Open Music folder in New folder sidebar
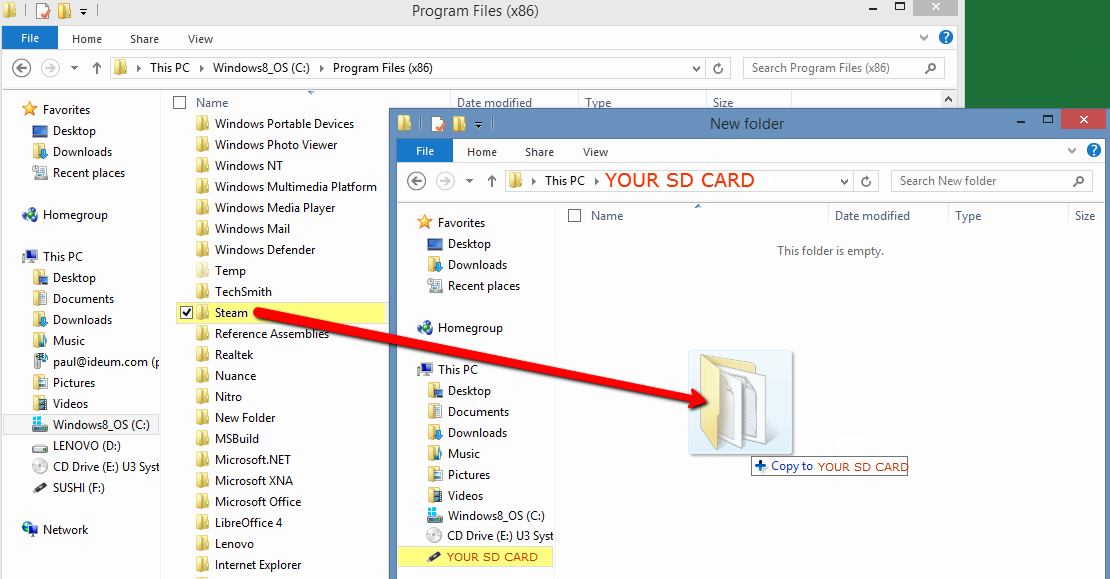Image resolution: width=1110 pixels, height=579 pixels. [453, 454]
